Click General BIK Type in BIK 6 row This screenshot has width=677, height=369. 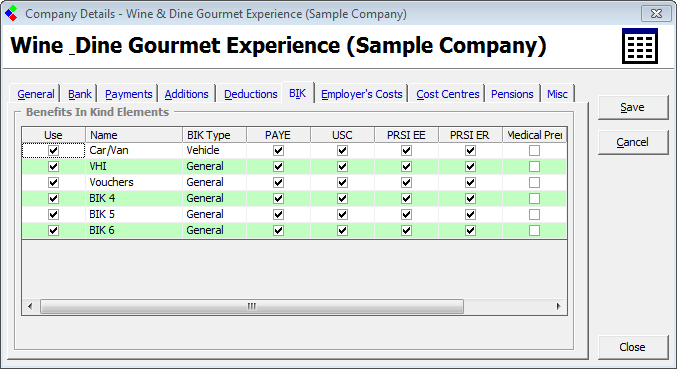214,230
